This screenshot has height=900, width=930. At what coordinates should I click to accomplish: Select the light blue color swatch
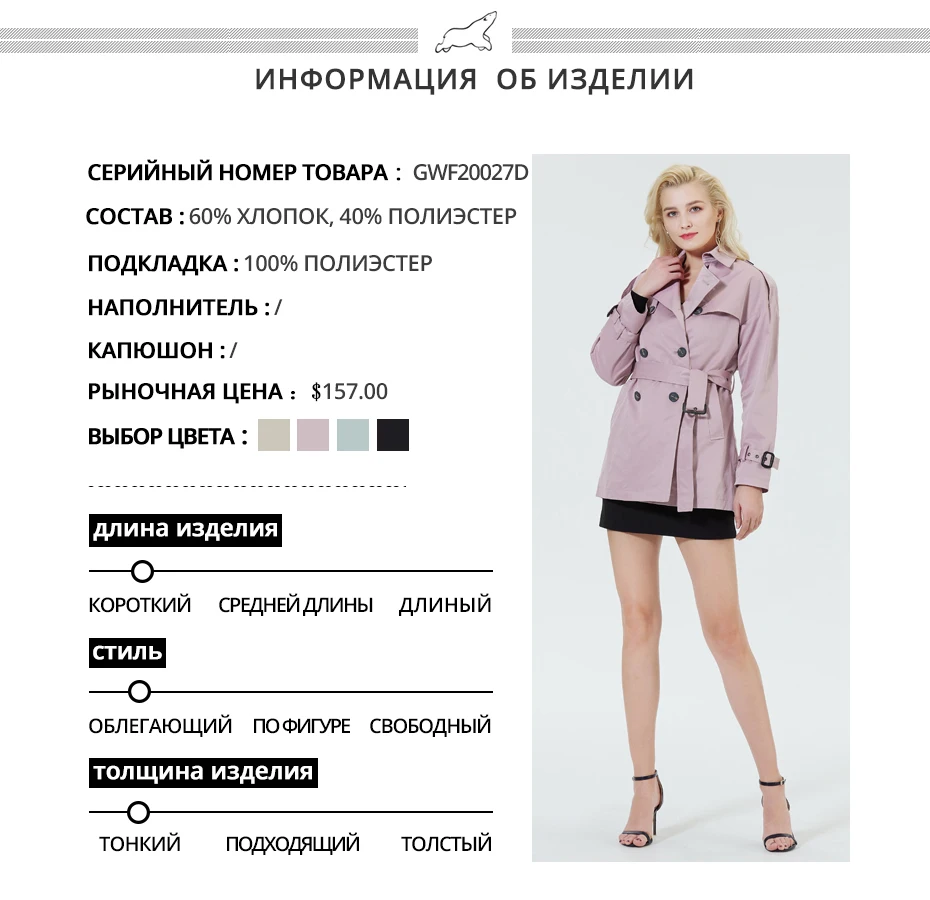(353, 435)
